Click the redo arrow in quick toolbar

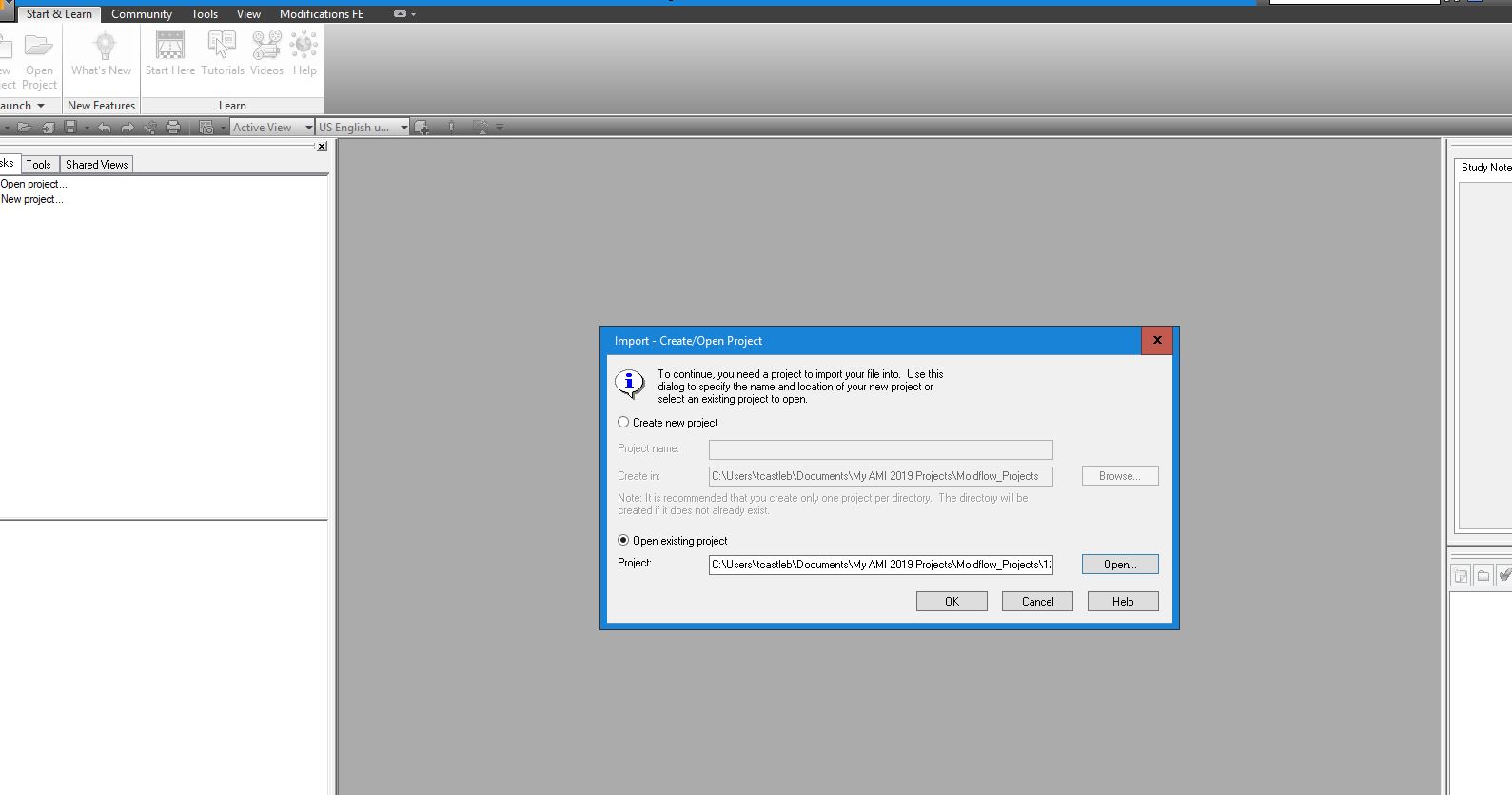click(128, 127)
